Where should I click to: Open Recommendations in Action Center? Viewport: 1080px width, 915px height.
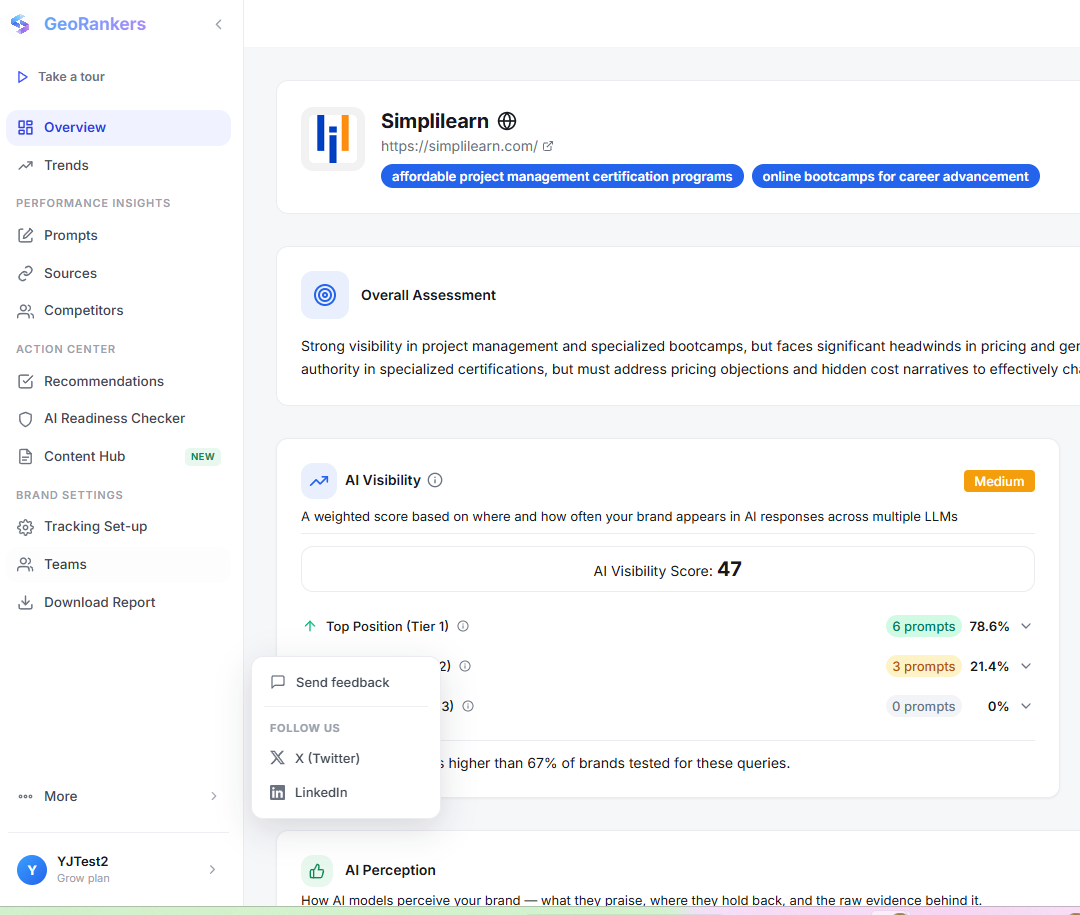pyautogui.click(x=118, y=382)
